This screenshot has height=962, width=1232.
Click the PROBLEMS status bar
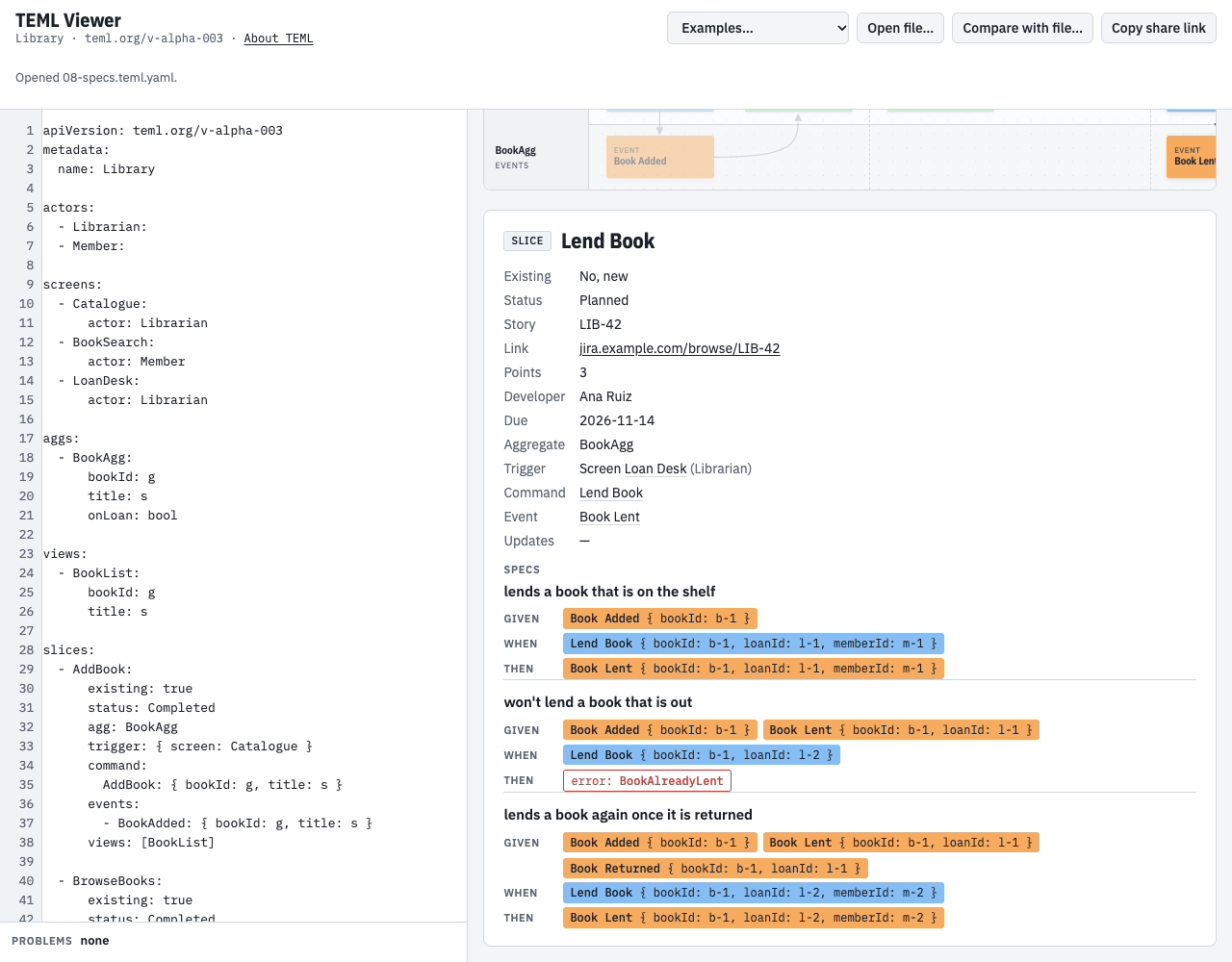tap(233, 941)
